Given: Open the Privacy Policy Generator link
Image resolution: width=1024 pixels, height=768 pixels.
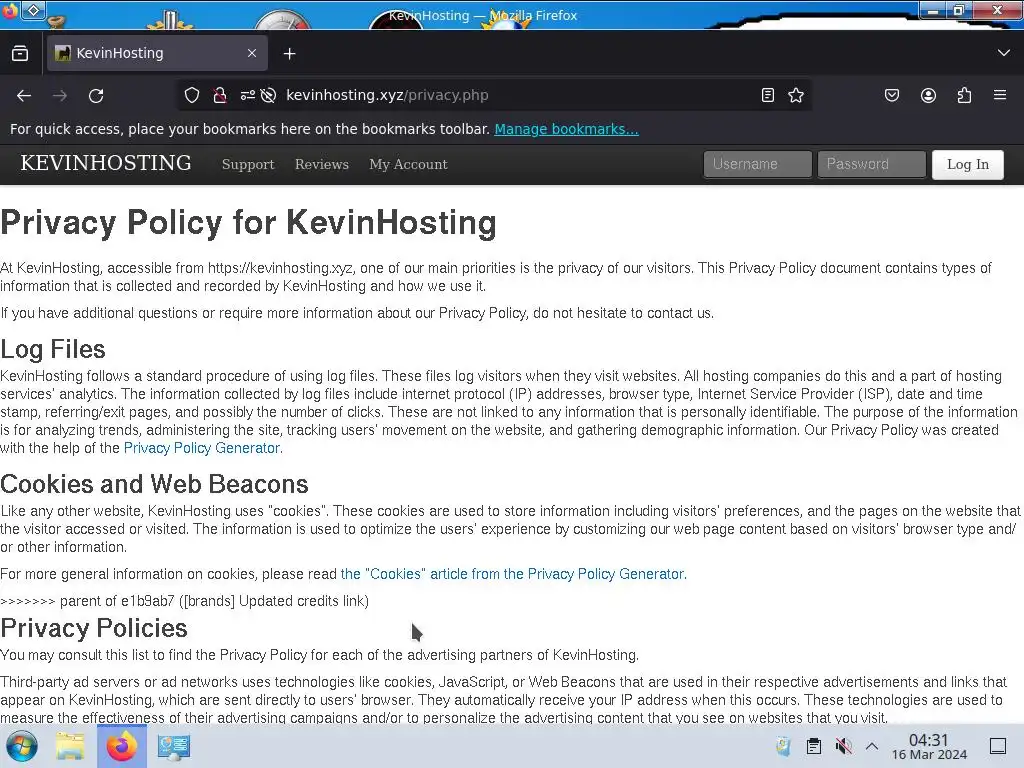Looking at the screenshot, I should [202, 448].
